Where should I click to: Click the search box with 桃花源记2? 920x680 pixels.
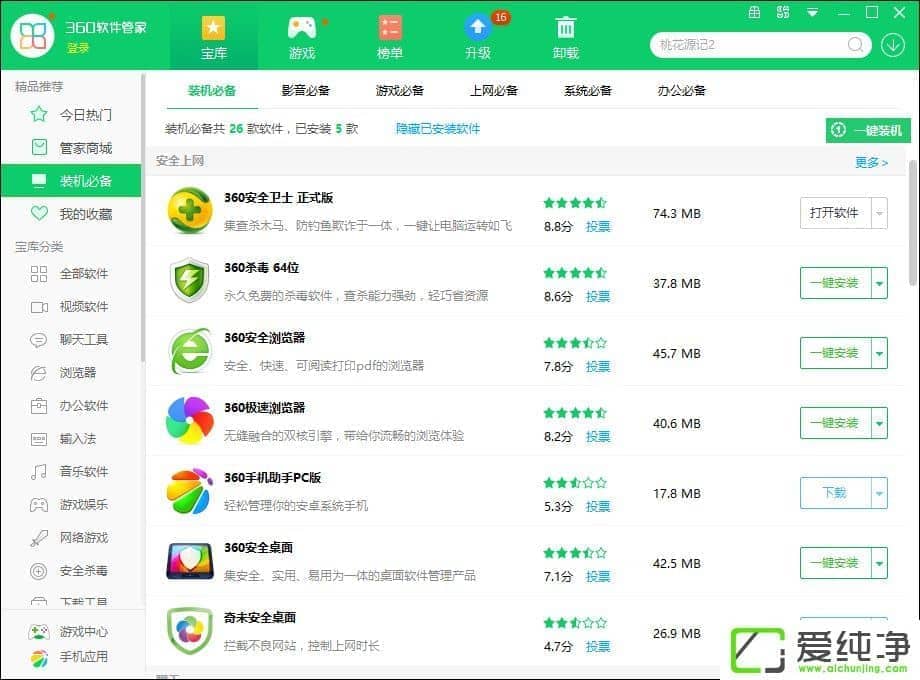(750, 45)
